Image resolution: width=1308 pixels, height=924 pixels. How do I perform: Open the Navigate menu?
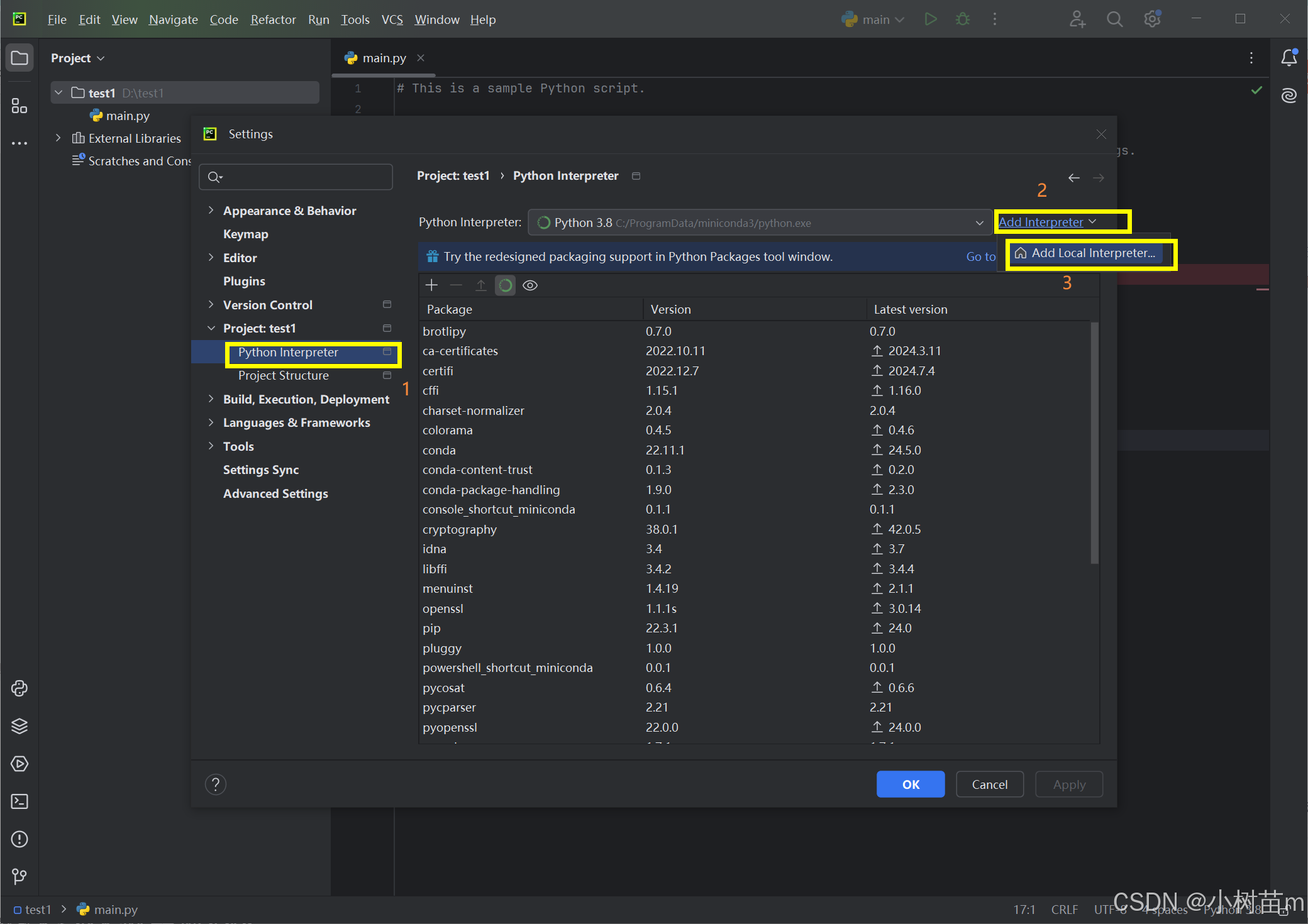coord(173,19)
